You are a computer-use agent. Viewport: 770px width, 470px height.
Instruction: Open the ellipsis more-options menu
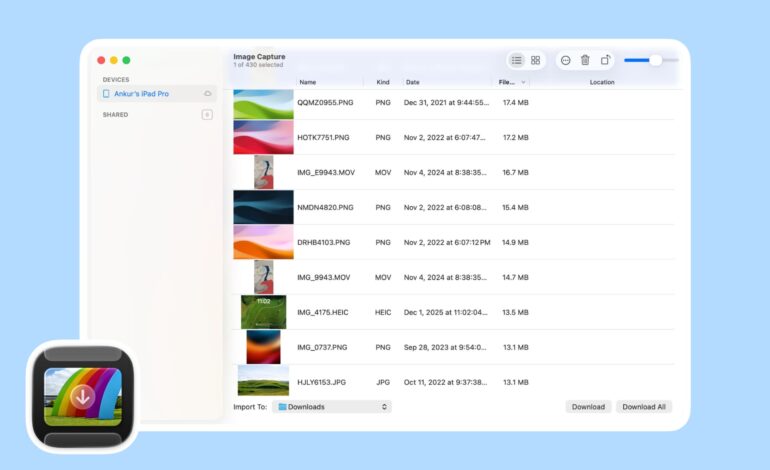[565, 60]
